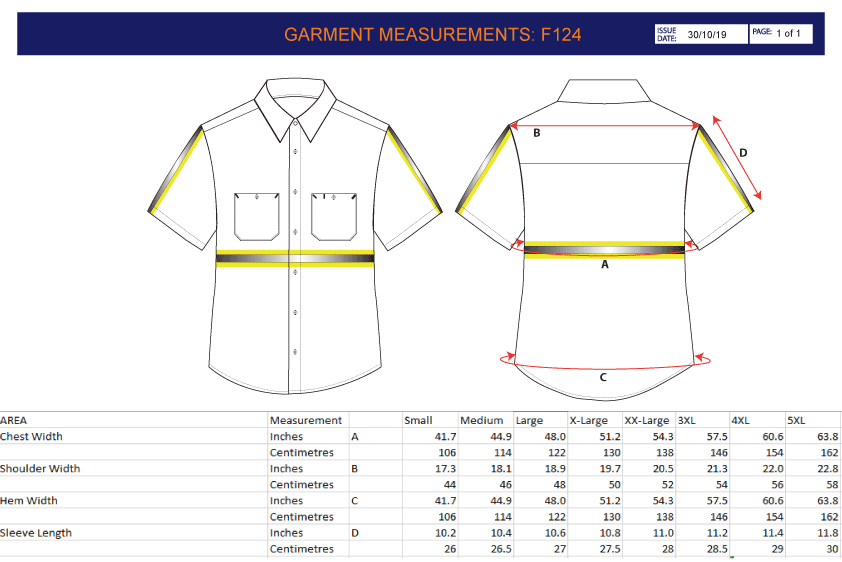Click the page indicator "1 of 1"
842x562 pixels.
pyautogui.click(x=788, y=33)
